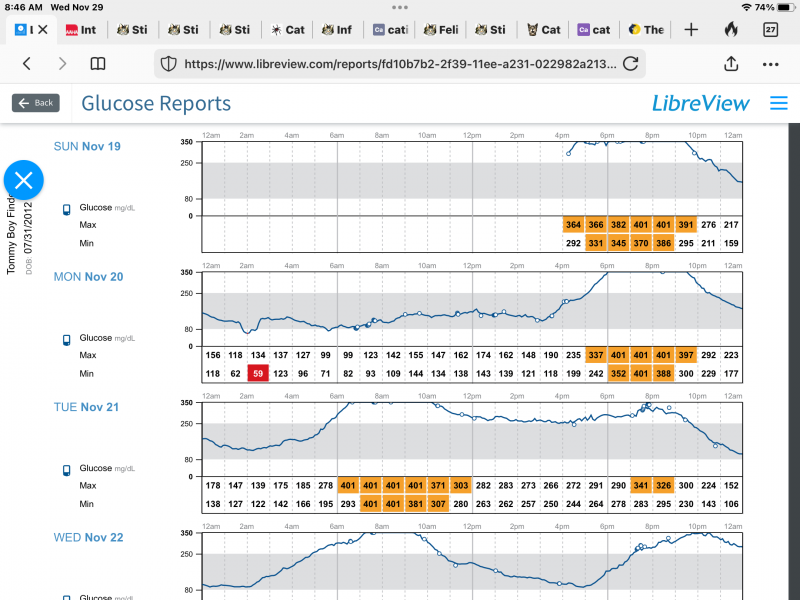Image resolution: width=800 pixels, height=600 pixels.
Task: Go back using browser back arrow
Action: 27,63
